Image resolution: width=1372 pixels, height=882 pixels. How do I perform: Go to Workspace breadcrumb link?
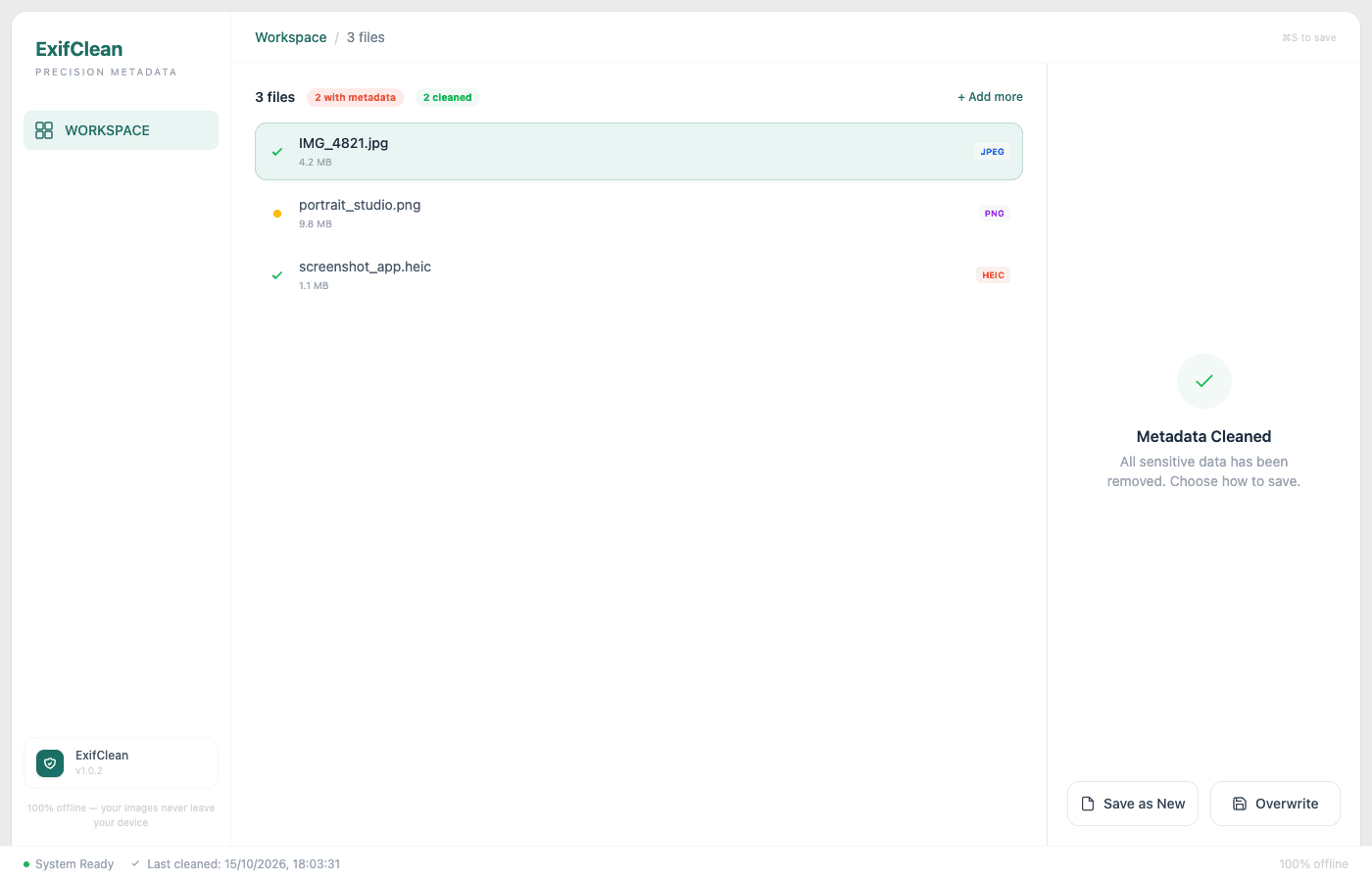click(x=291, y=37)
